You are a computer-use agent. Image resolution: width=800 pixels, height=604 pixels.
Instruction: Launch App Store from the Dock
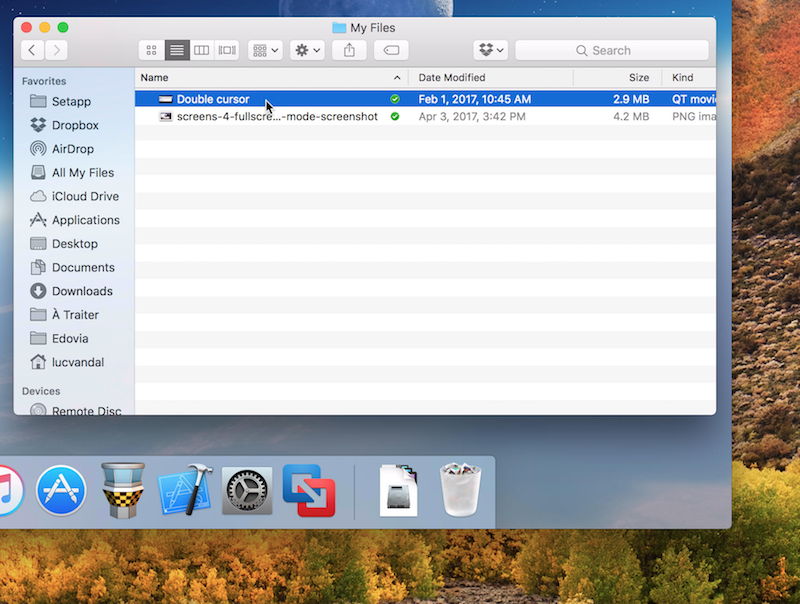pos(61,490)
